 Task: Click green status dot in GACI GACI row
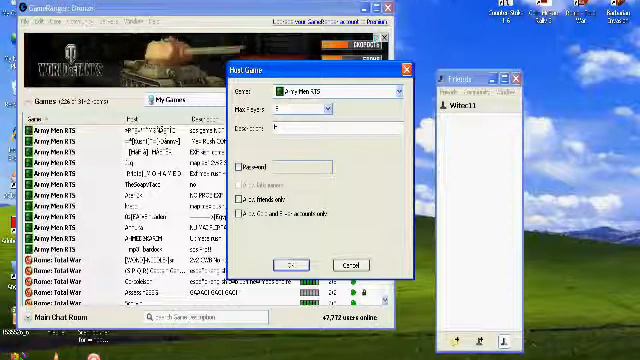353,292
